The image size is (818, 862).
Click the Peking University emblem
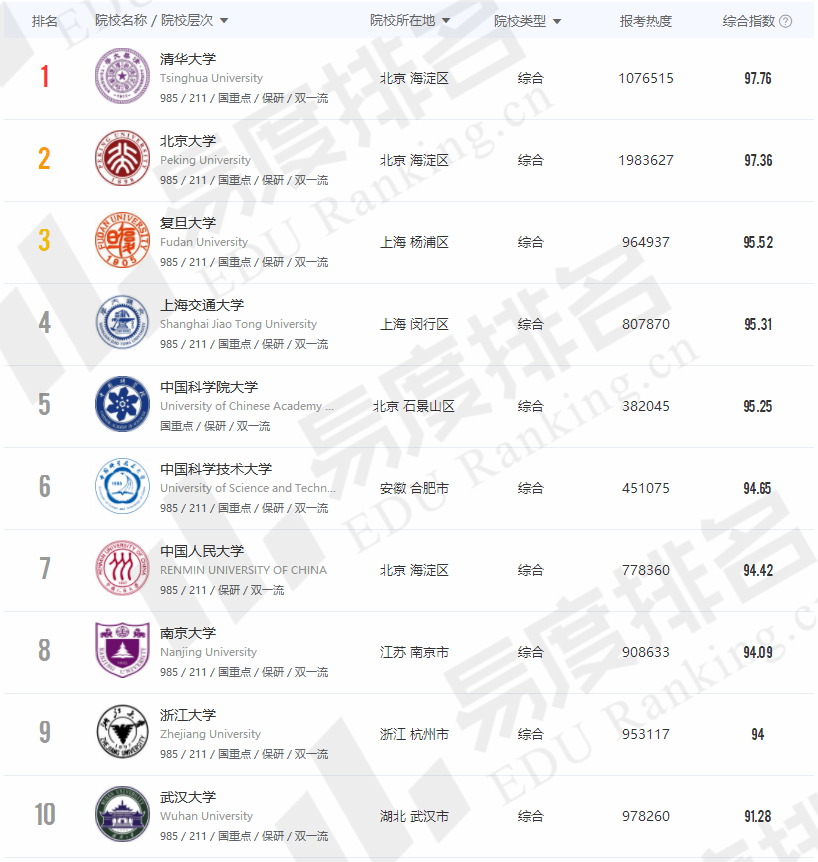[x=122, y=159]
